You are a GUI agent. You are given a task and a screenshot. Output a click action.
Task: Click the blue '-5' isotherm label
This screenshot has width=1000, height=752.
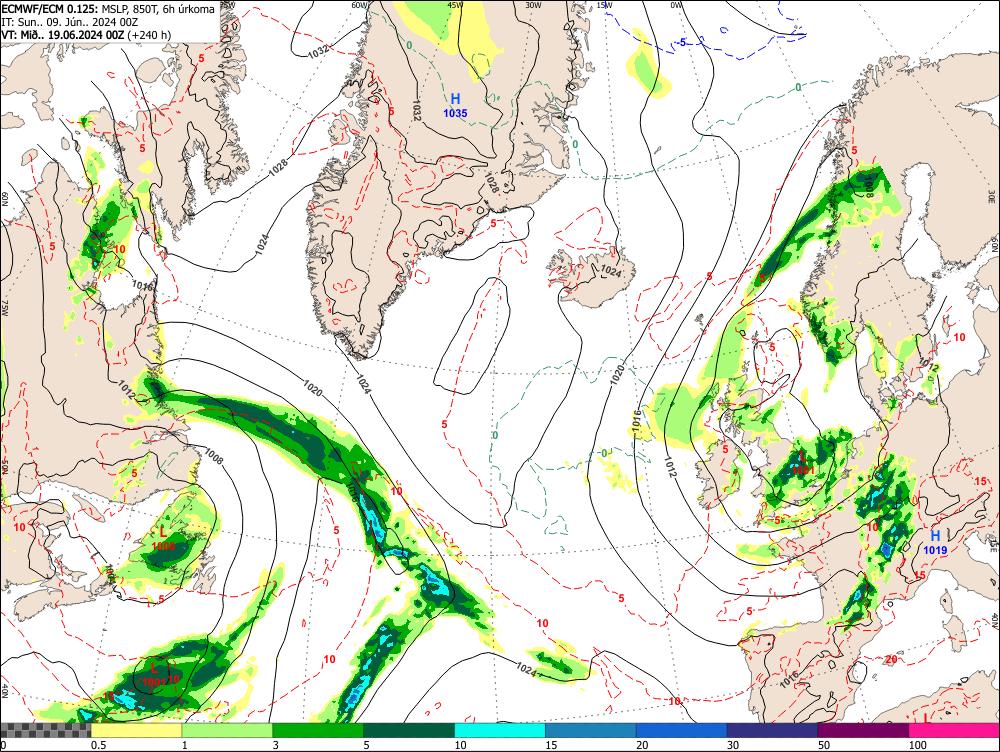(x=681, y=43)
